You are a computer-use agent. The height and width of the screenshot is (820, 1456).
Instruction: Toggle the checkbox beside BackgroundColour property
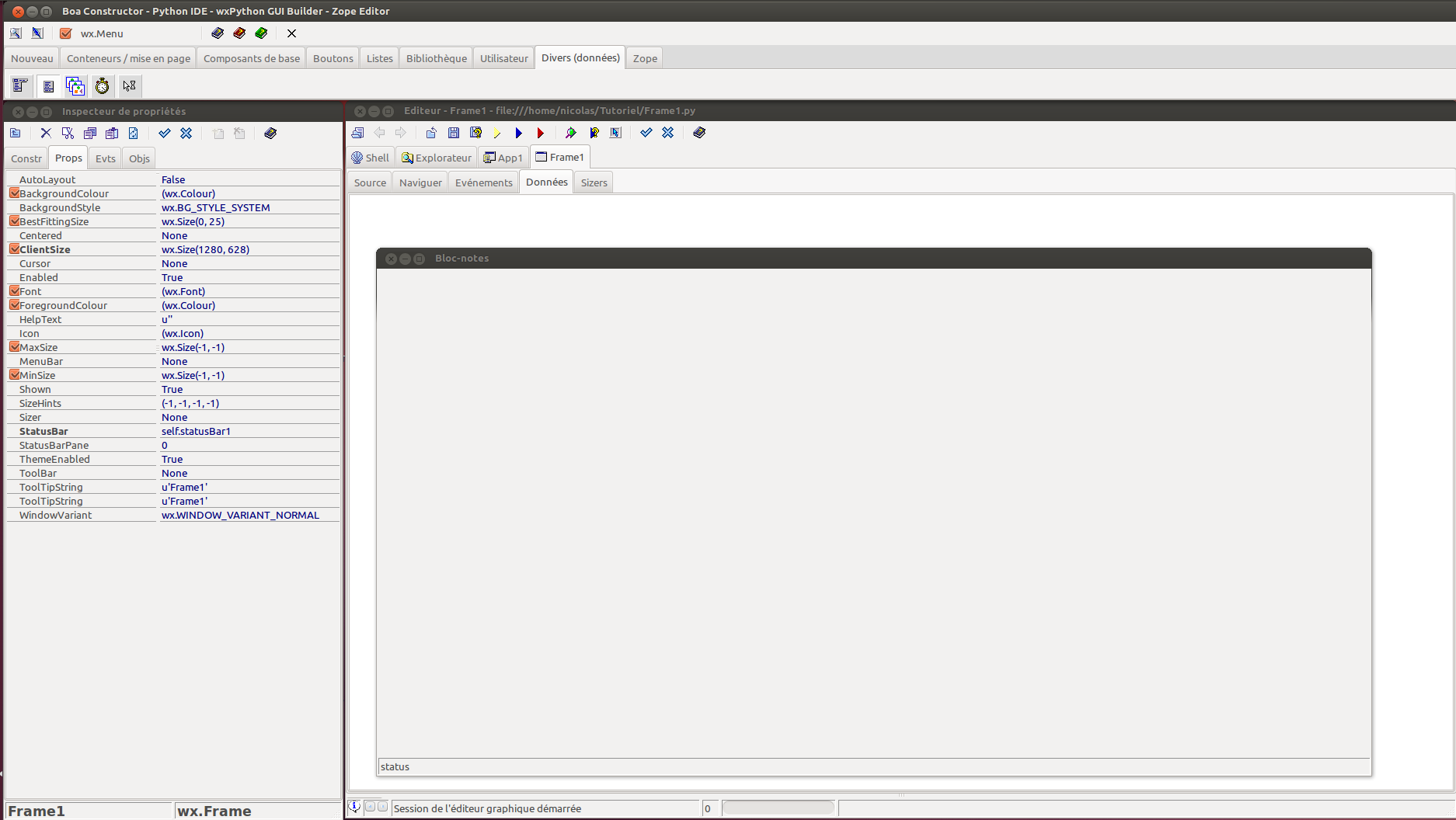coord(14,193)
